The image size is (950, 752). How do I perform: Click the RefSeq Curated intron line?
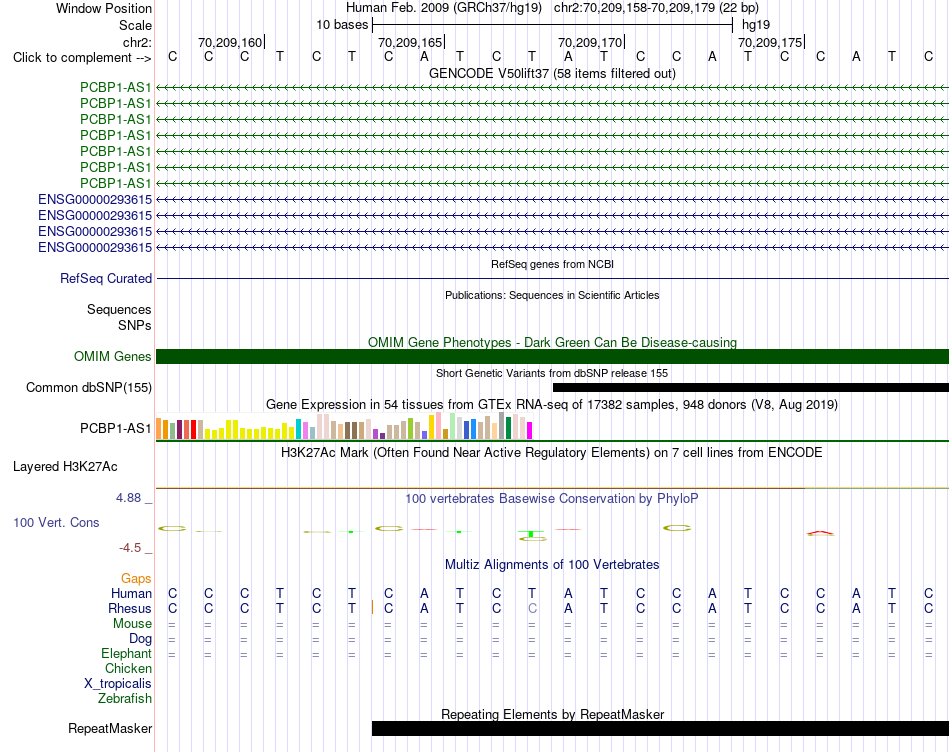[552, 278]
